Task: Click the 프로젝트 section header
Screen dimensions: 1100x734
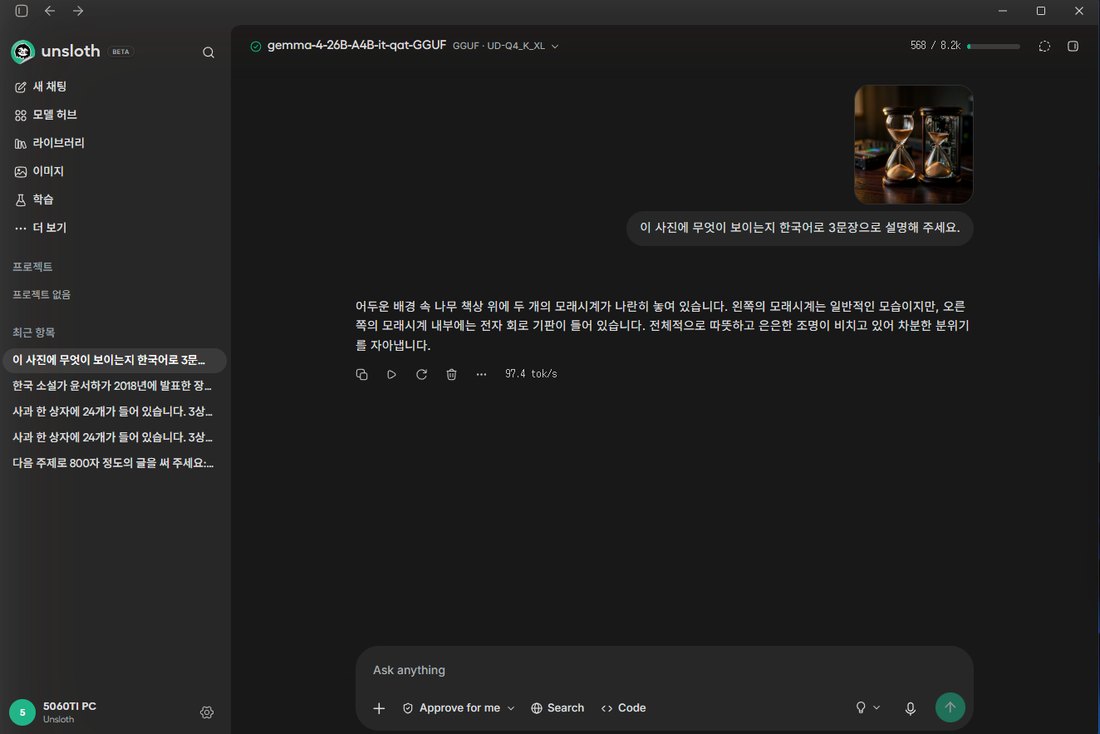Action: coord(32,267)
